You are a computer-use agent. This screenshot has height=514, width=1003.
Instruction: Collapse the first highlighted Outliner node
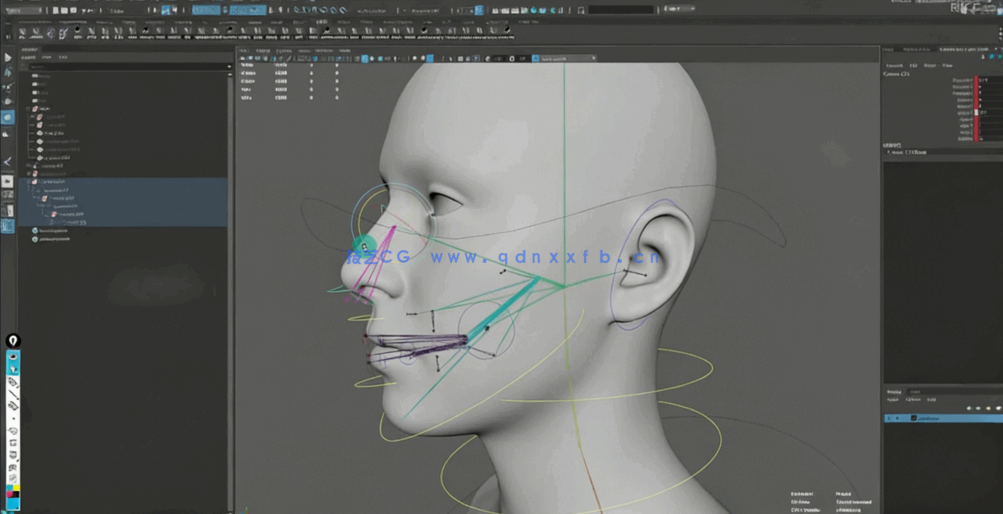(29, 182)
